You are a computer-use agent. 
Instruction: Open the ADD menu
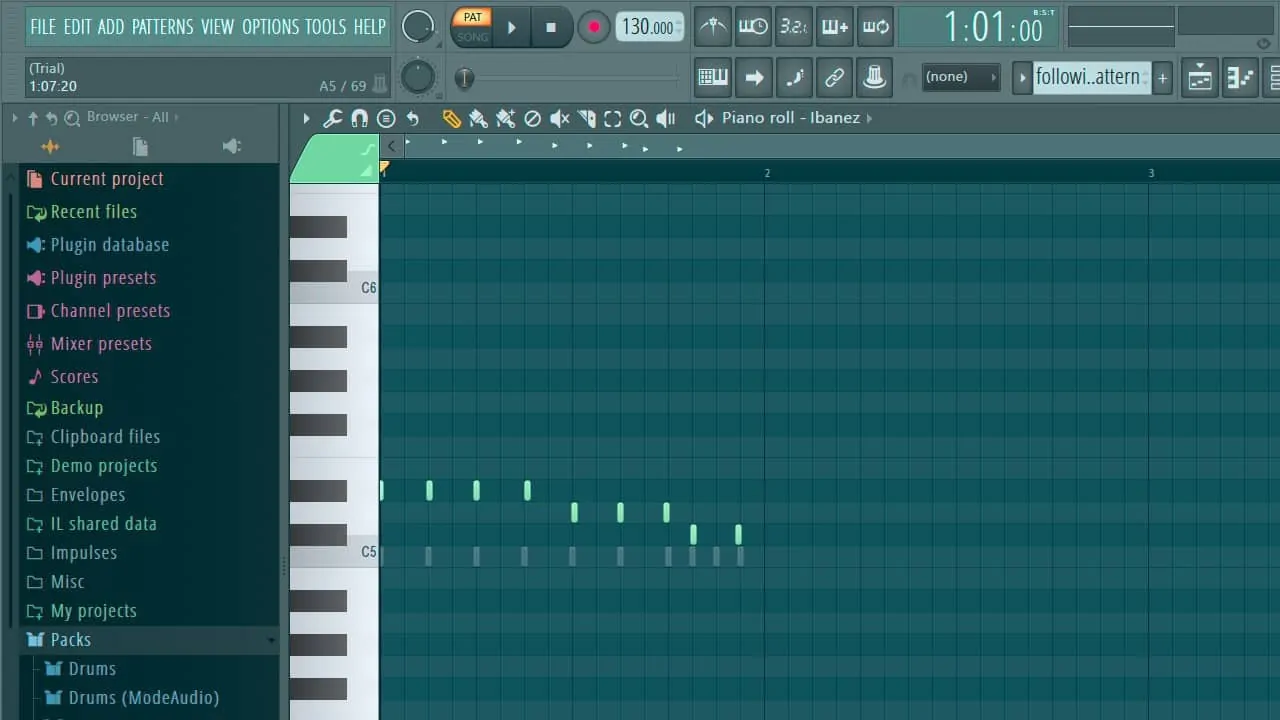[x=112, y=27]
